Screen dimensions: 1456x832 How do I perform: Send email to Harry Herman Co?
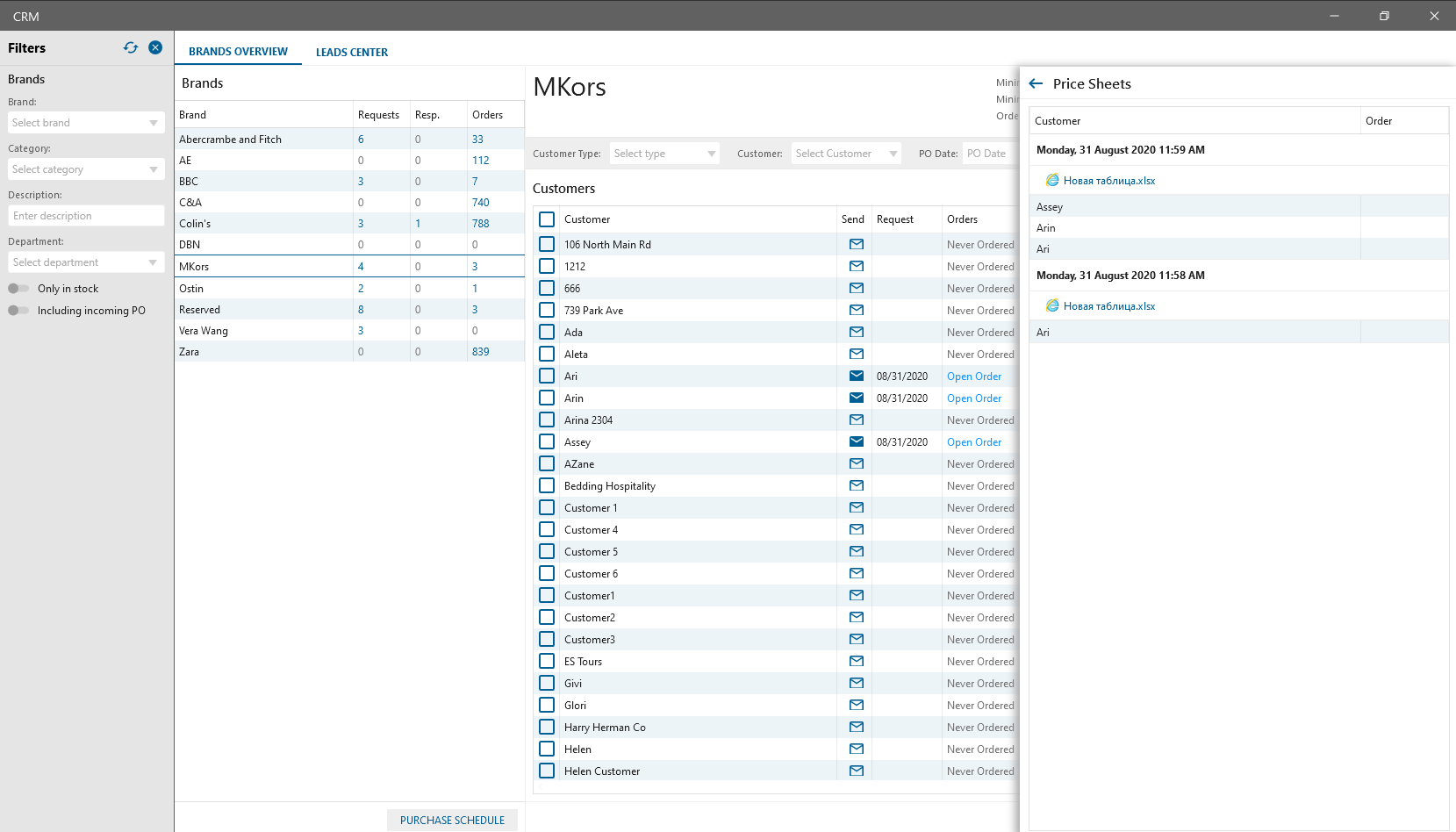(x=857, y=727)
